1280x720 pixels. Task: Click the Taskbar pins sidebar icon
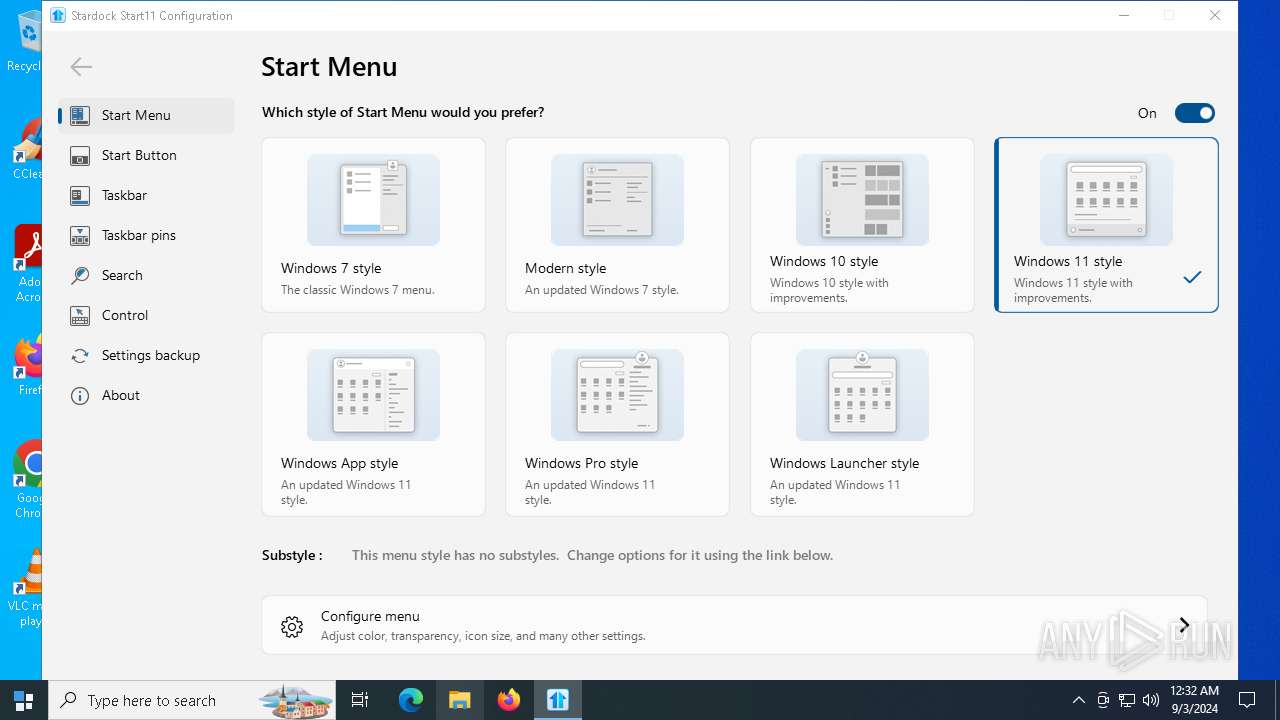80,235
